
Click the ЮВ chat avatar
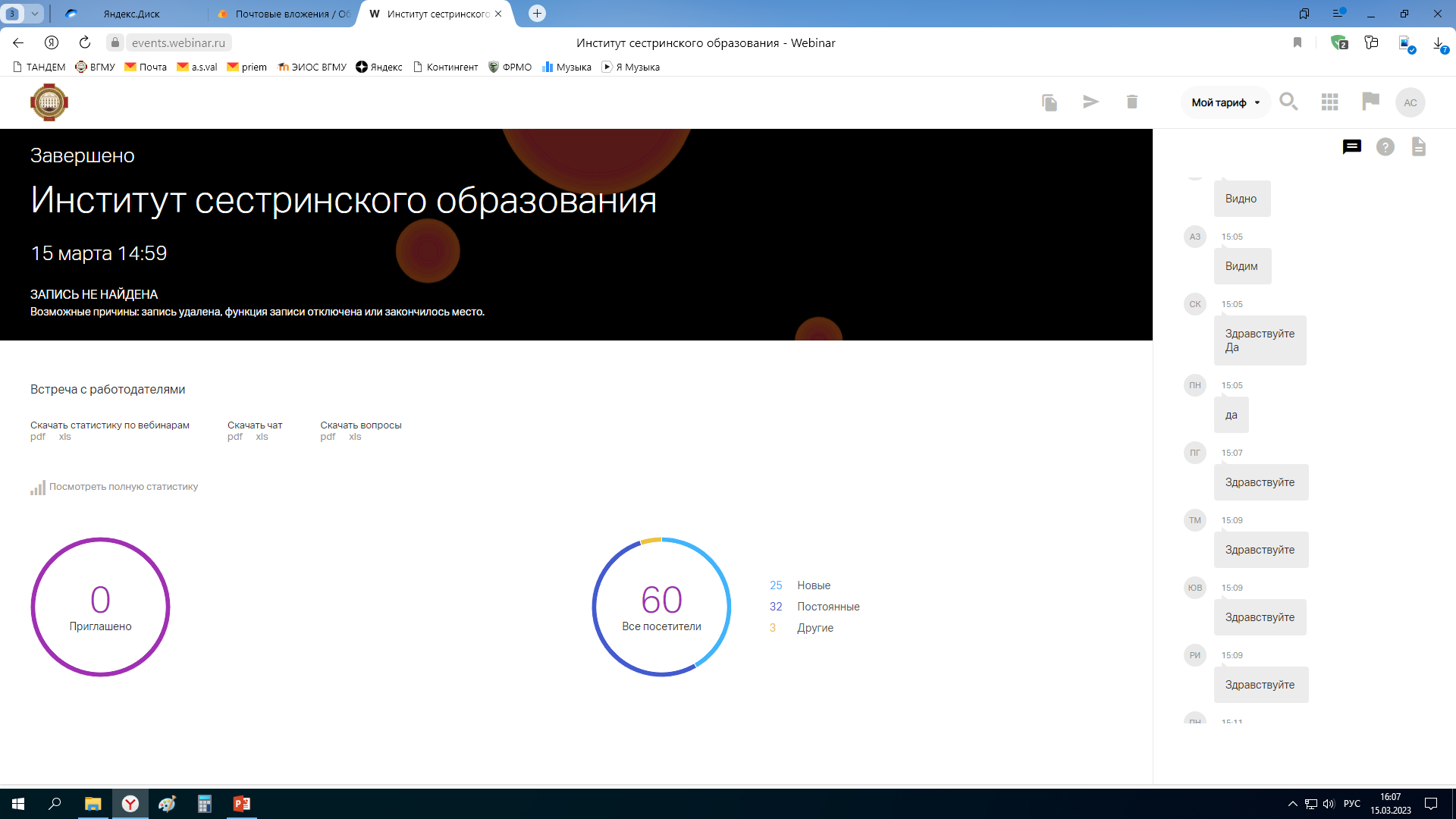(1195, 588)
